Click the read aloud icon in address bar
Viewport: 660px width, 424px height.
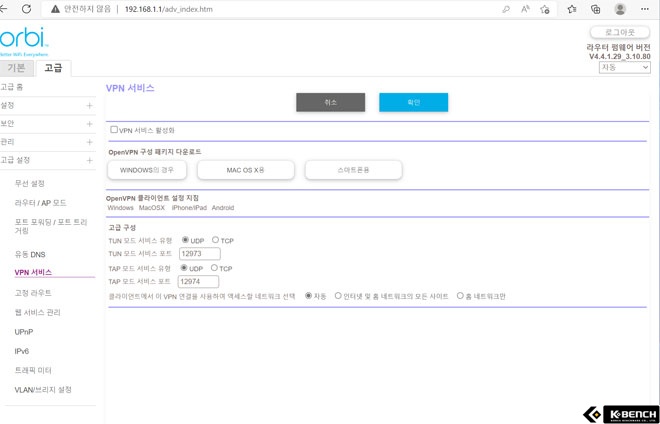point(525,9)
